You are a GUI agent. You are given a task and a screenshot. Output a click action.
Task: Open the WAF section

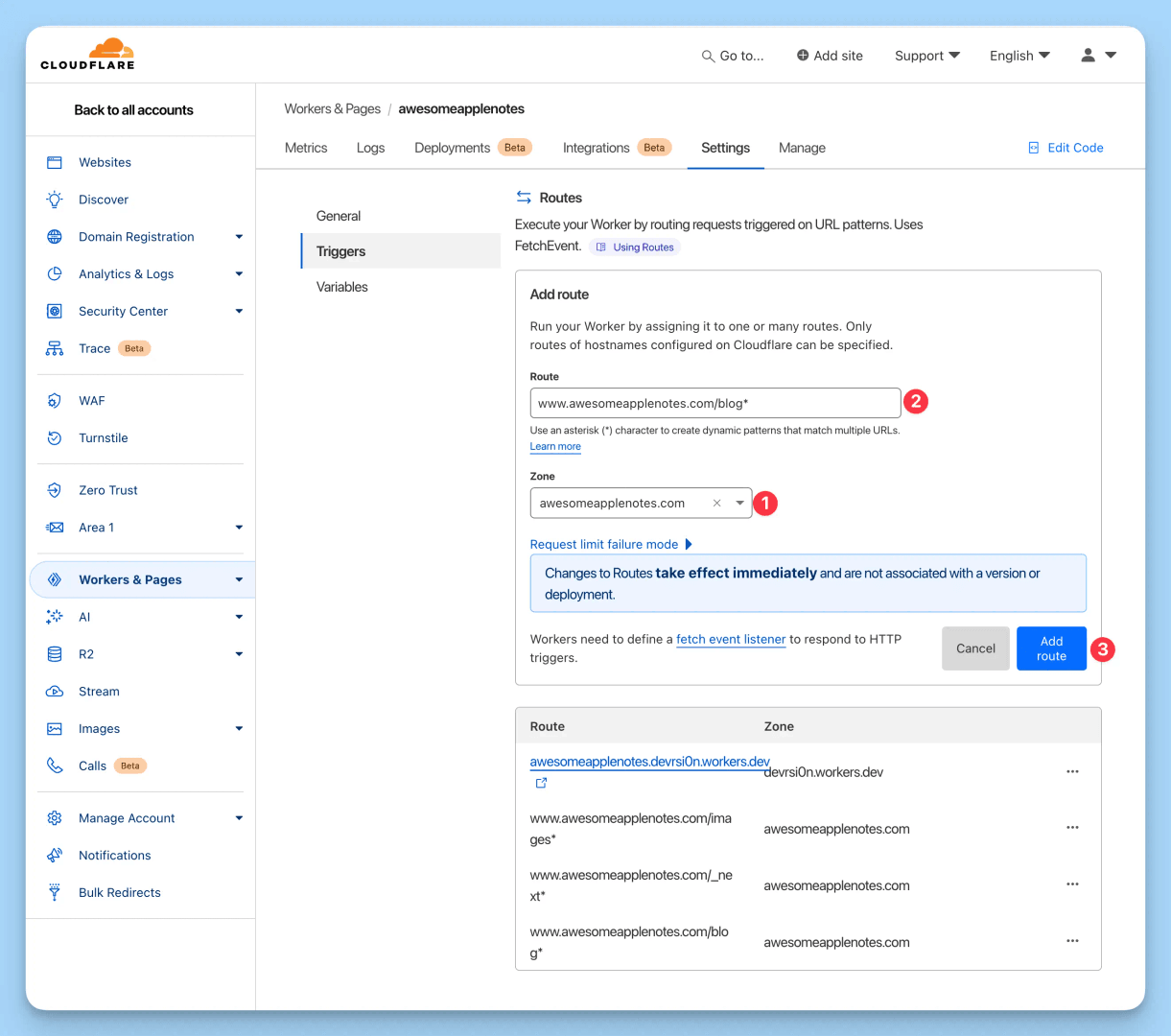click(x=92, y=400)
